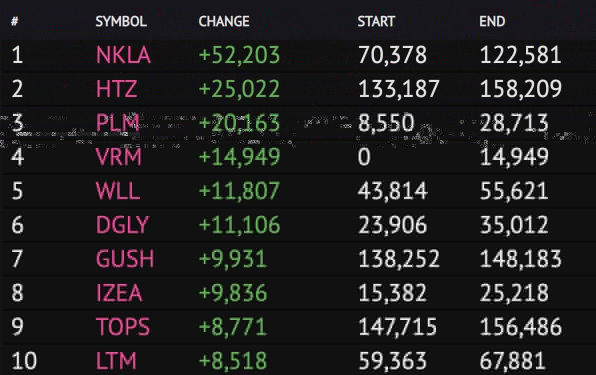The height and width of the screenshot is (375, 596).
Task: Open the IZEA symbol link
Action: (x=119, y=293)
